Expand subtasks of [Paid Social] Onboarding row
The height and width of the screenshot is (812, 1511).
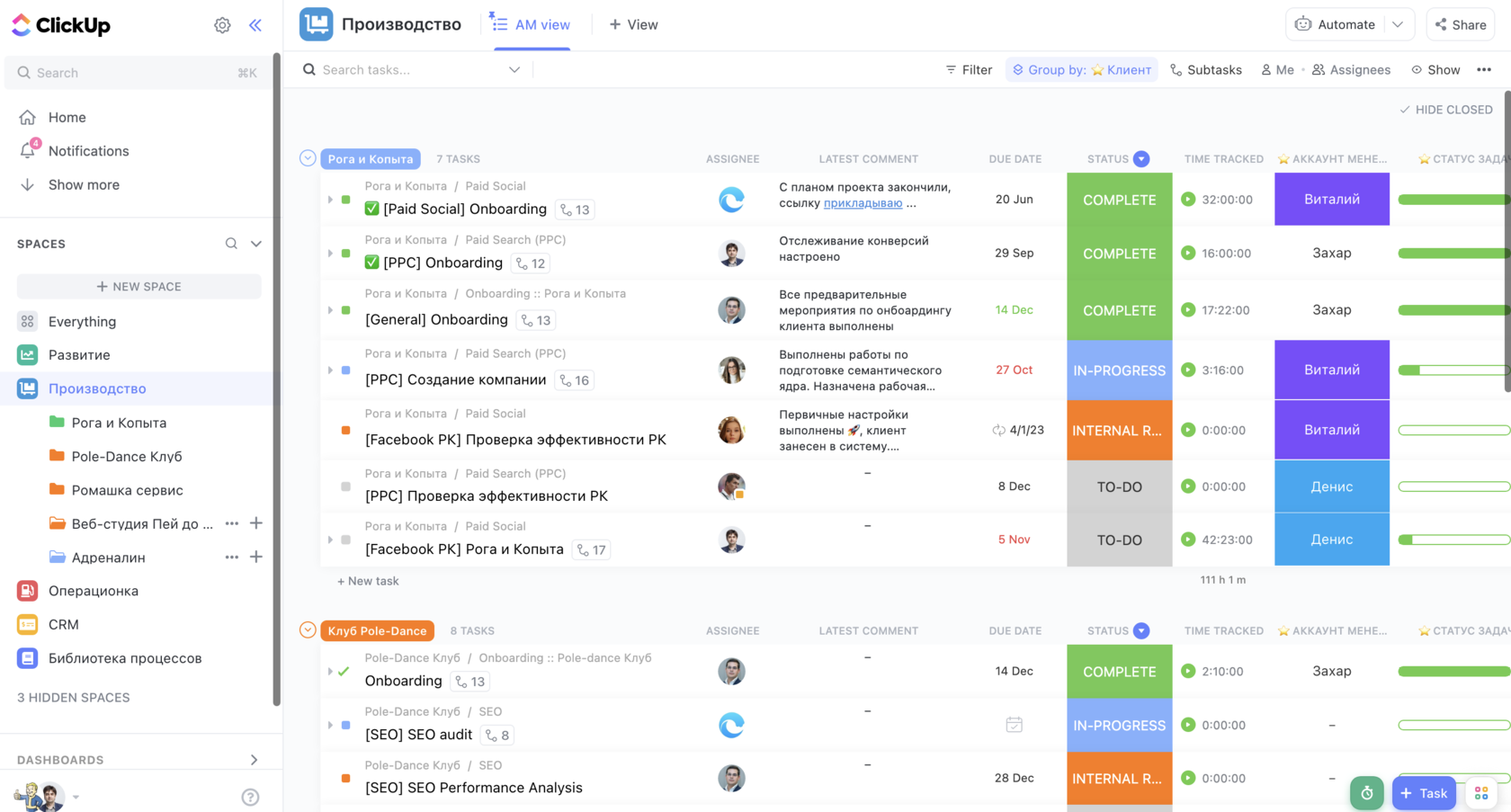click(x=330, y=200)
